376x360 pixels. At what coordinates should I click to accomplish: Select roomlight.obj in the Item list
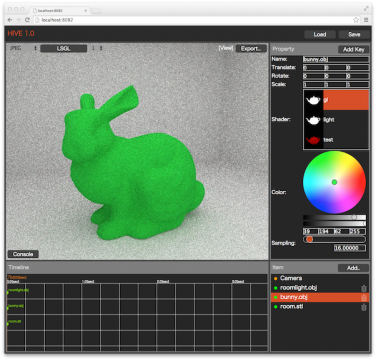coord(320,288)
